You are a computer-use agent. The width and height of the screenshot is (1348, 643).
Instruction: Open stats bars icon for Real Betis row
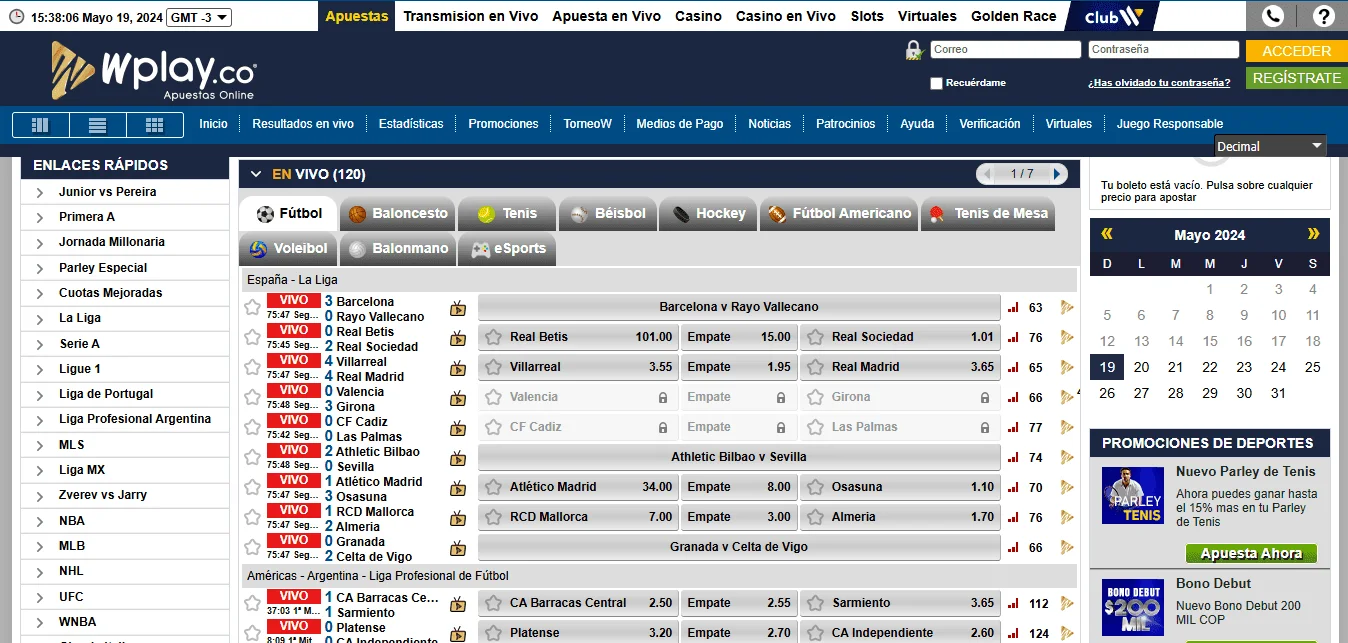1013,338
